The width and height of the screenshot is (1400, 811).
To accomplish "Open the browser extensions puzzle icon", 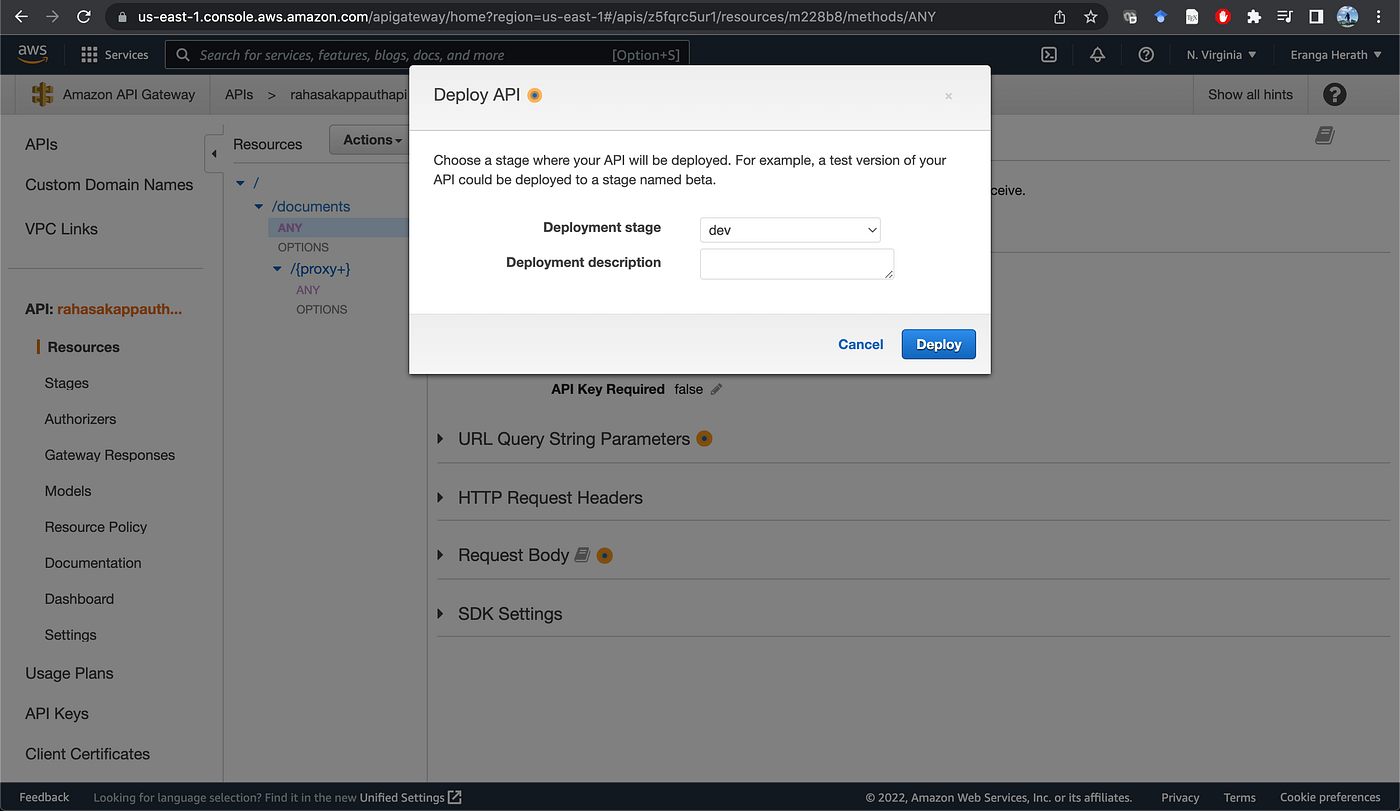I will 1253,16.
